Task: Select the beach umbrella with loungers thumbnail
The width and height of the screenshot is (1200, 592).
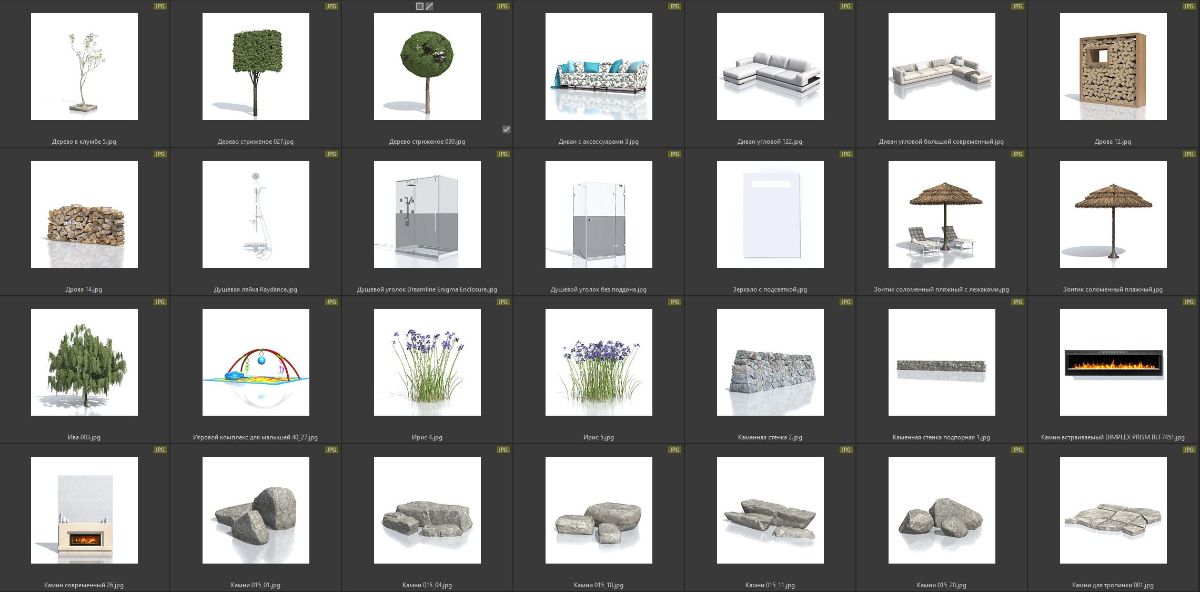Action: pyautogui.click(x=942, y=214)
